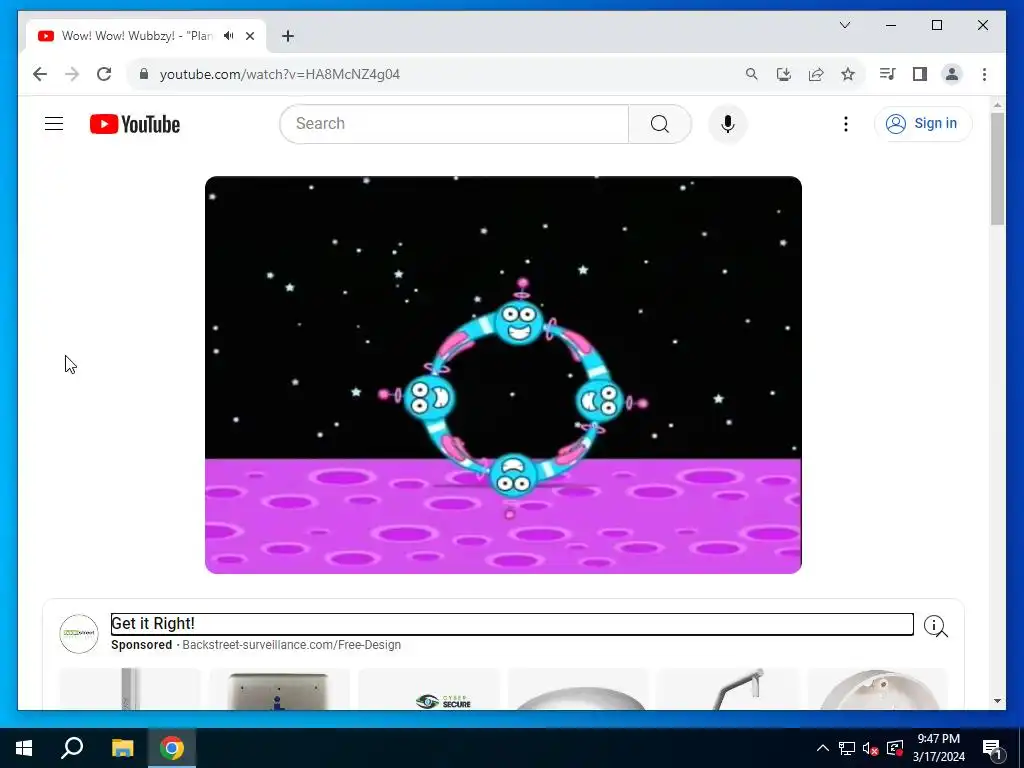Screen dimensions: 1024x768
Task: Open the Windows Start menu
Action: pyautogui.click(x=24, y=748)
